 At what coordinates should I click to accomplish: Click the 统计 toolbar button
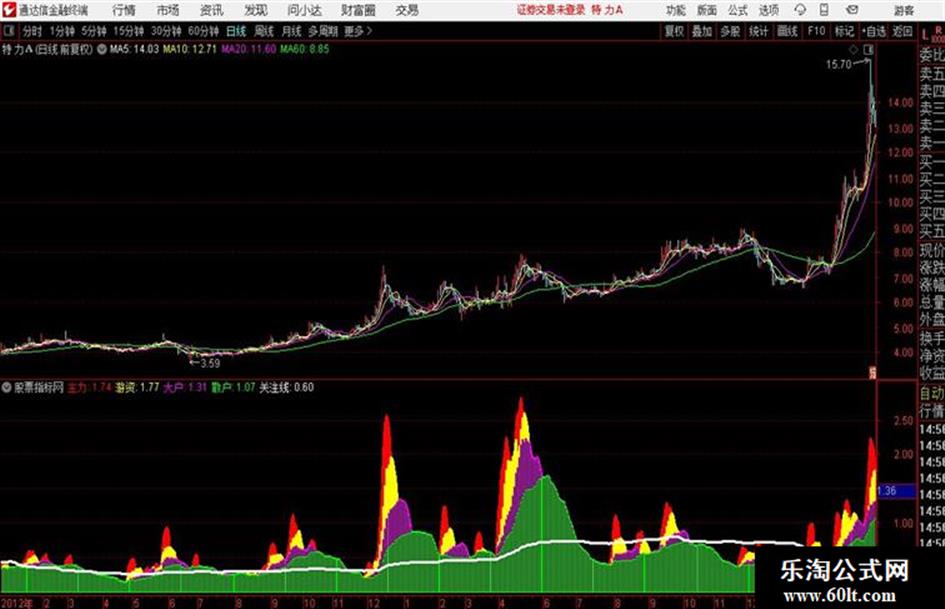coord(758,31)
